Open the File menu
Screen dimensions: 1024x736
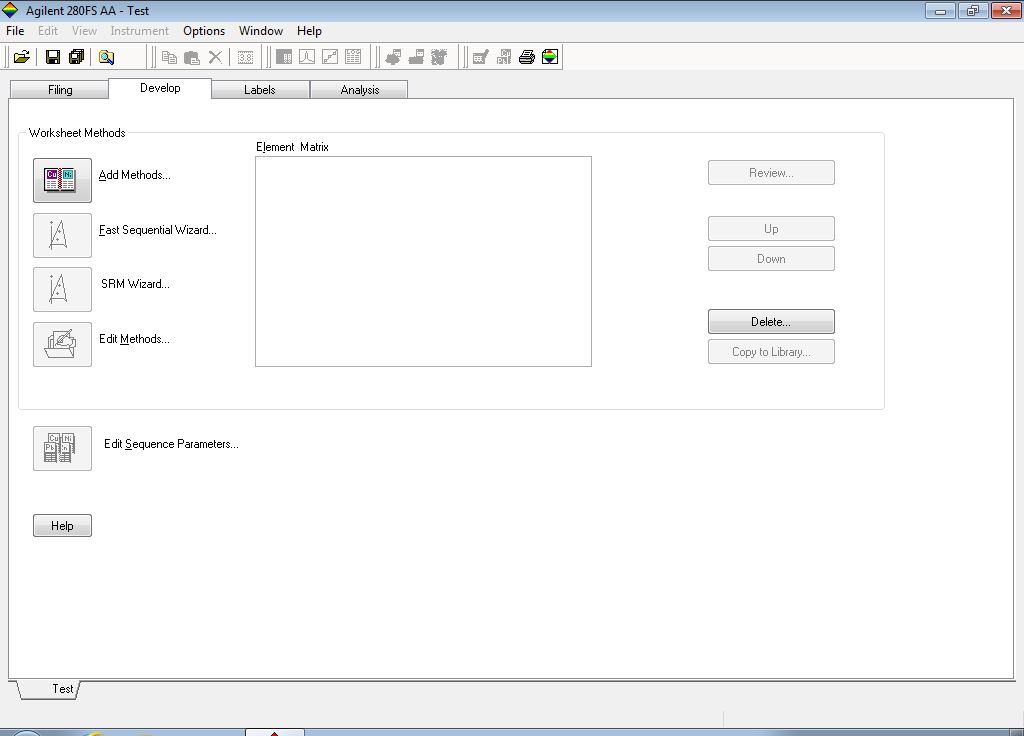15,31
